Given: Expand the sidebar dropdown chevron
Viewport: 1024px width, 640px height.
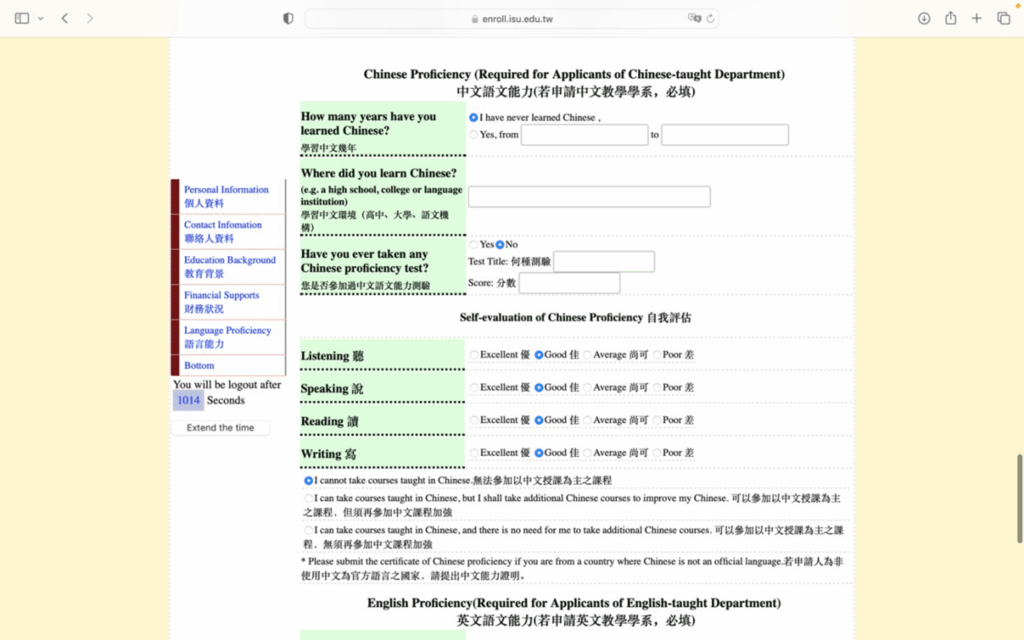Looking at the screenshot, I should (41, 18).
